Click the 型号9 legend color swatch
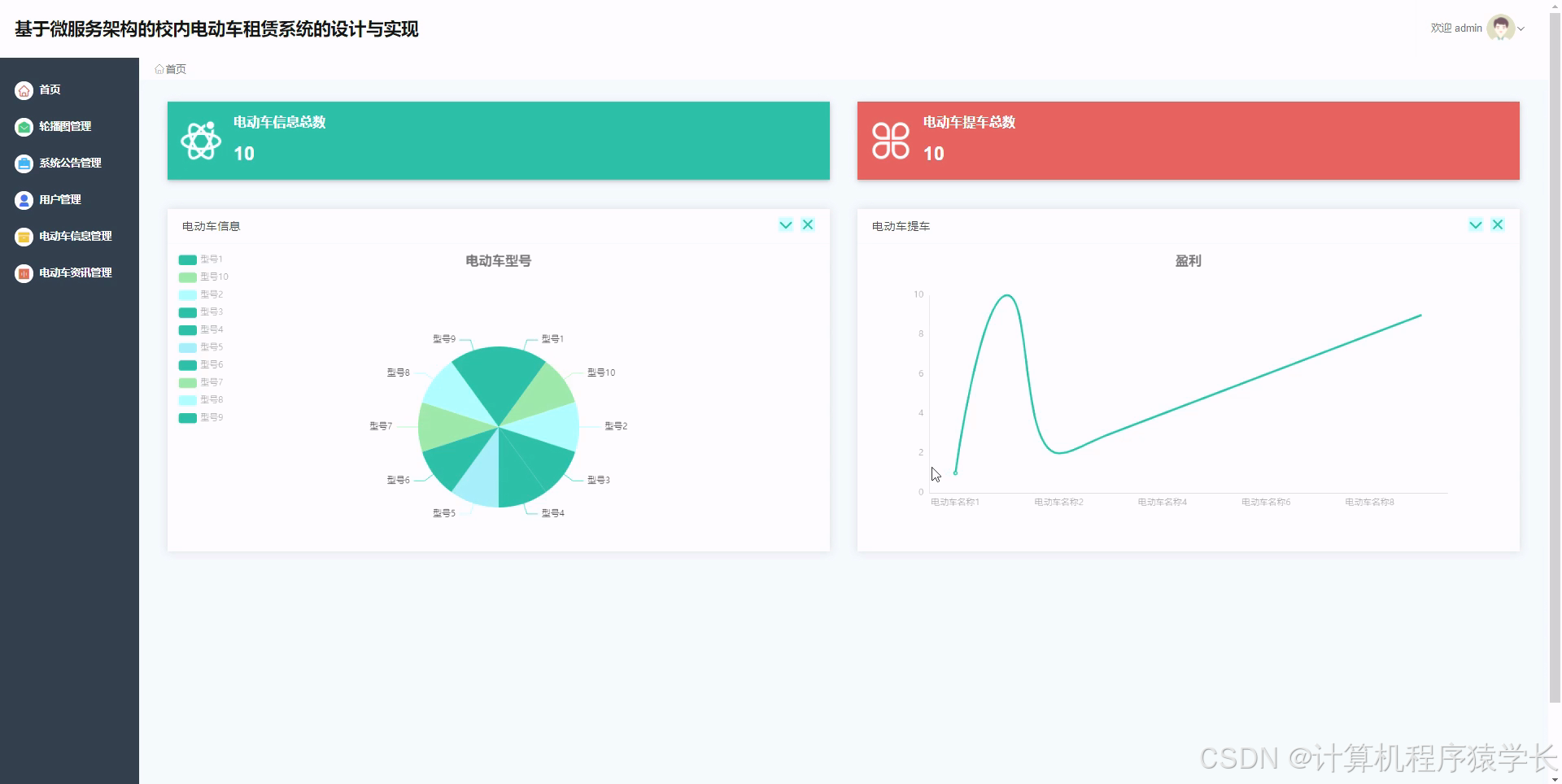The height and width of the screenshot is (784, 1562). pyautogui.click(x=187, y=418)
